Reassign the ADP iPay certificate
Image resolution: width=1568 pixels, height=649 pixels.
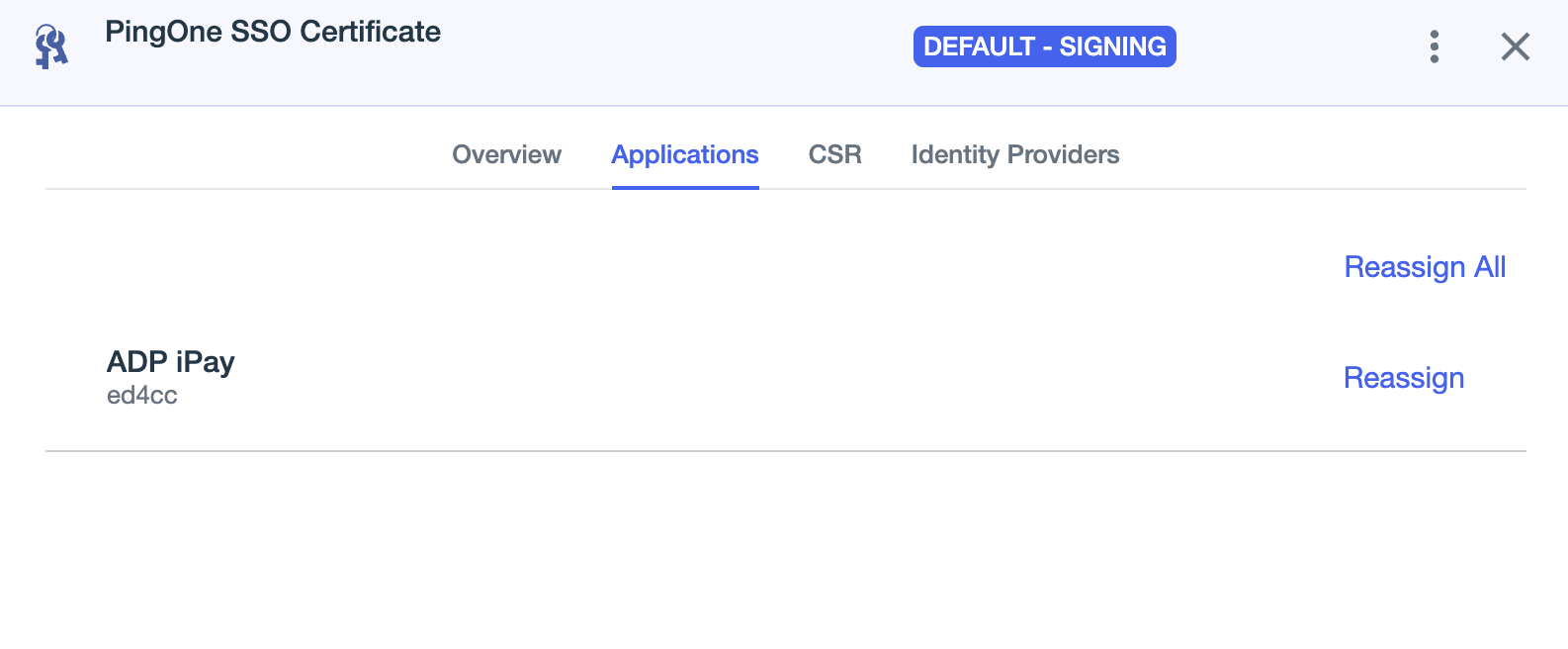coord(1404,378)
